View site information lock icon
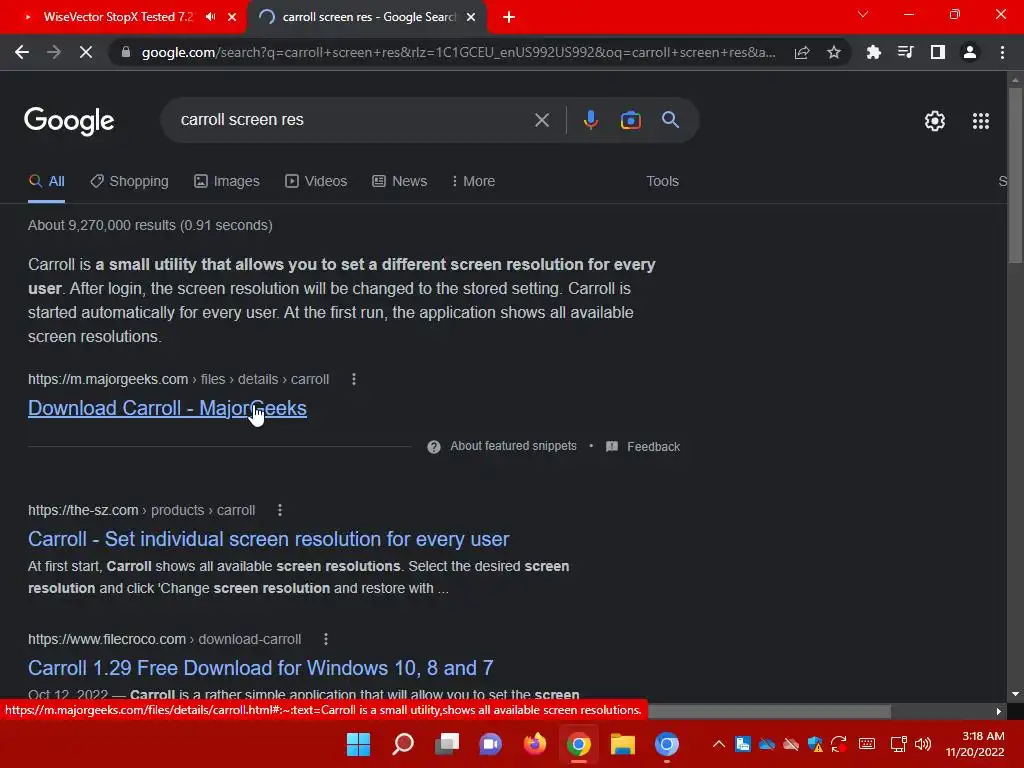The width and height of the screenshot is (1024, 768). pyautogui.click(x=126, y=52)
